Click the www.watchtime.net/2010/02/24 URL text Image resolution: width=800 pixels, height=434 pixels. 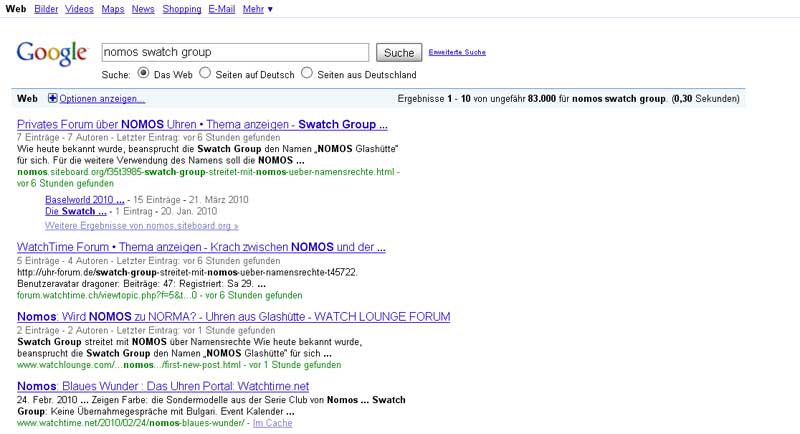tap(131, 423)
